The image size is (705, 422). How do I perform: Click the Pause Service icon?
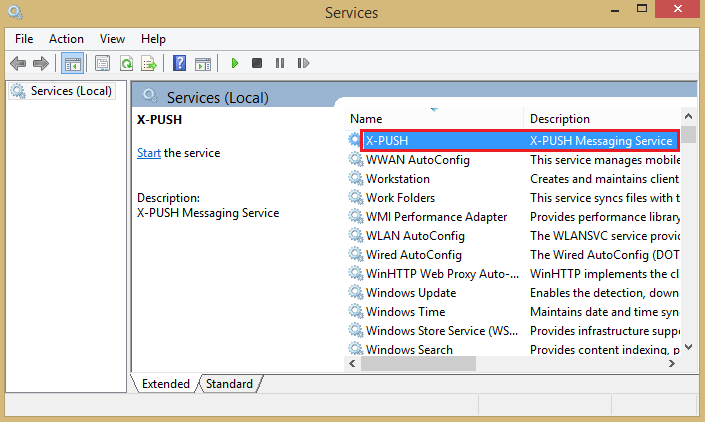(280, 63)
